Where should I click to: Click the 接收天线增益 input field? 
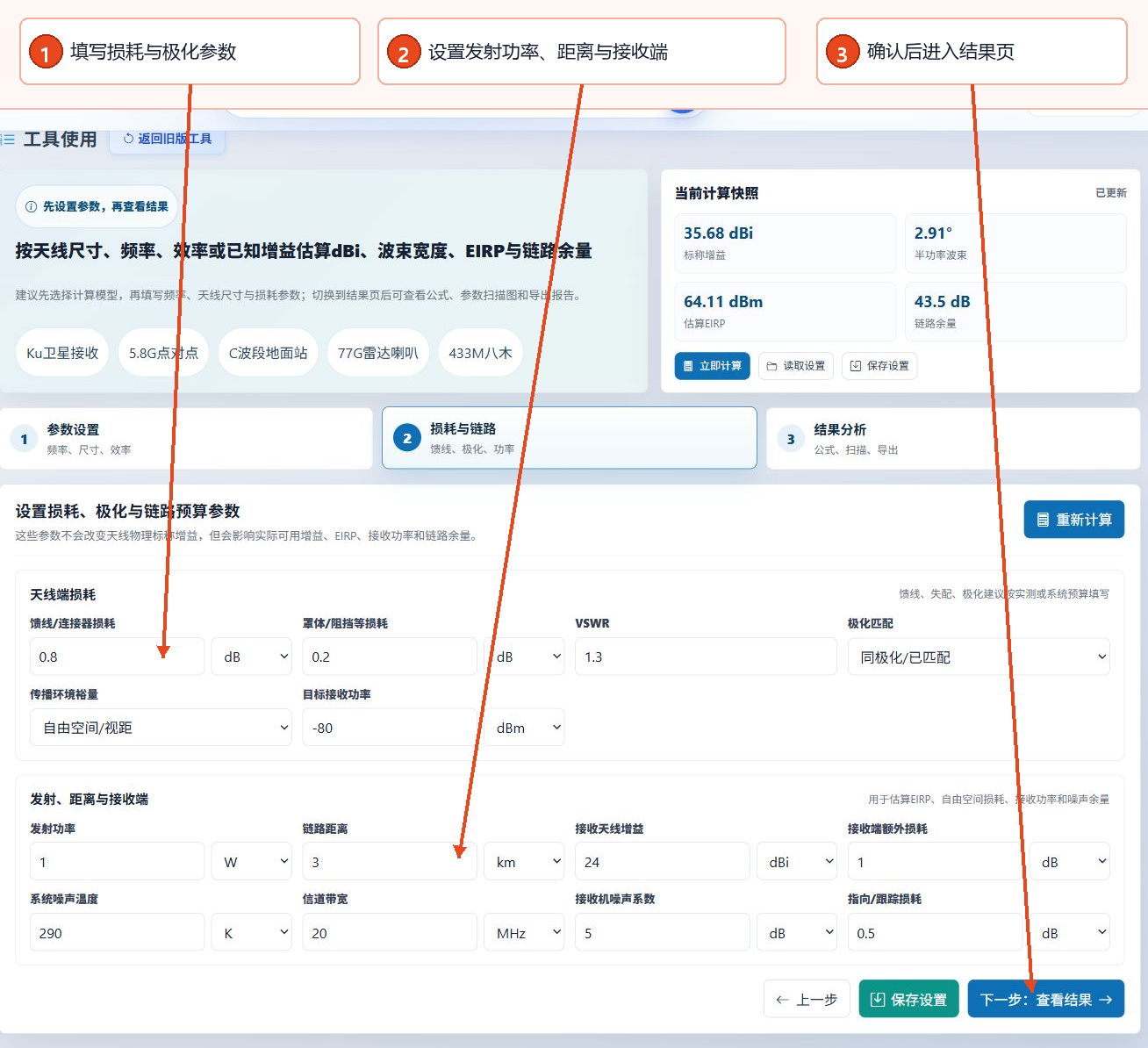pyautogui.click(x=663, y=862)
